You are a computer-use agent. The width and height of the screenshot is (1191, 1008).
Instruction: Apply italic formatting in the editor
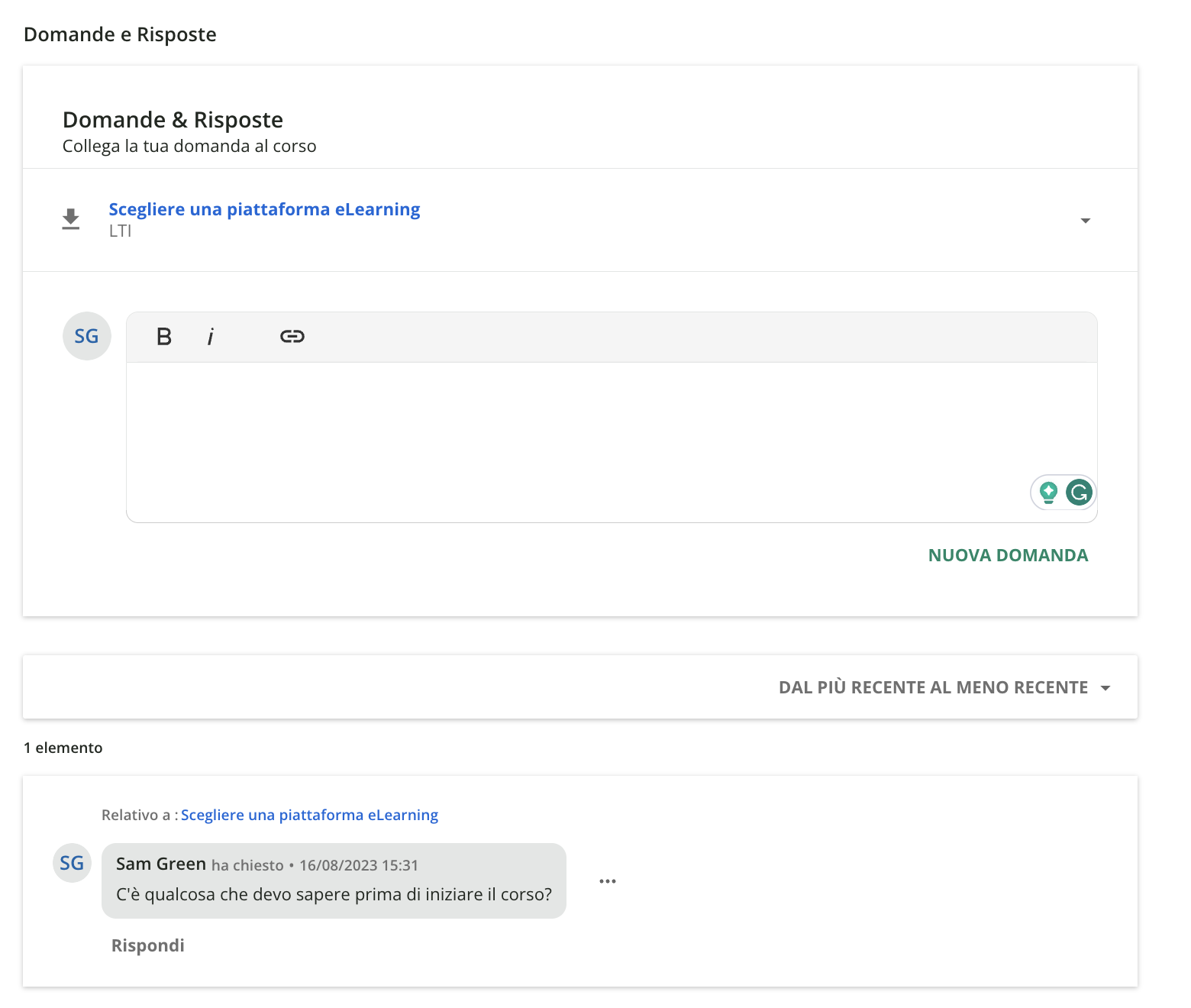[211, 336]
